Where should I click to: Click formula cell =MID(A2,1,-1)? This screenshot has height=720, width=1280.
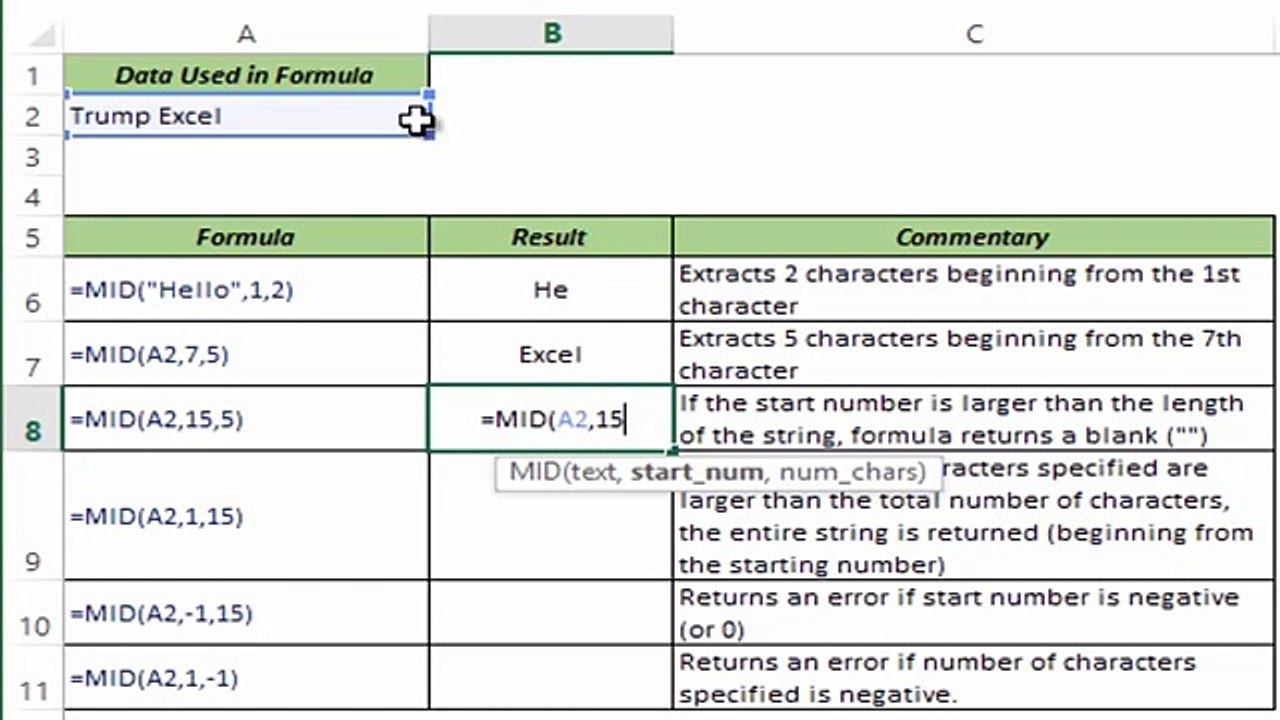click(x=247, y=678)
